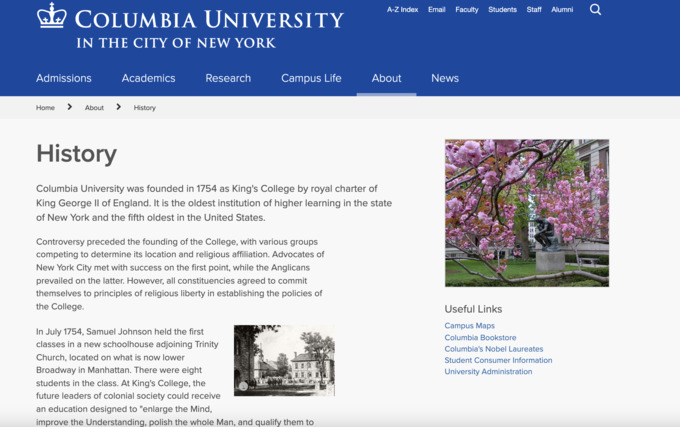Go to About breadcrumb
This screenshot has height=427, width=680.
[94, 108]
